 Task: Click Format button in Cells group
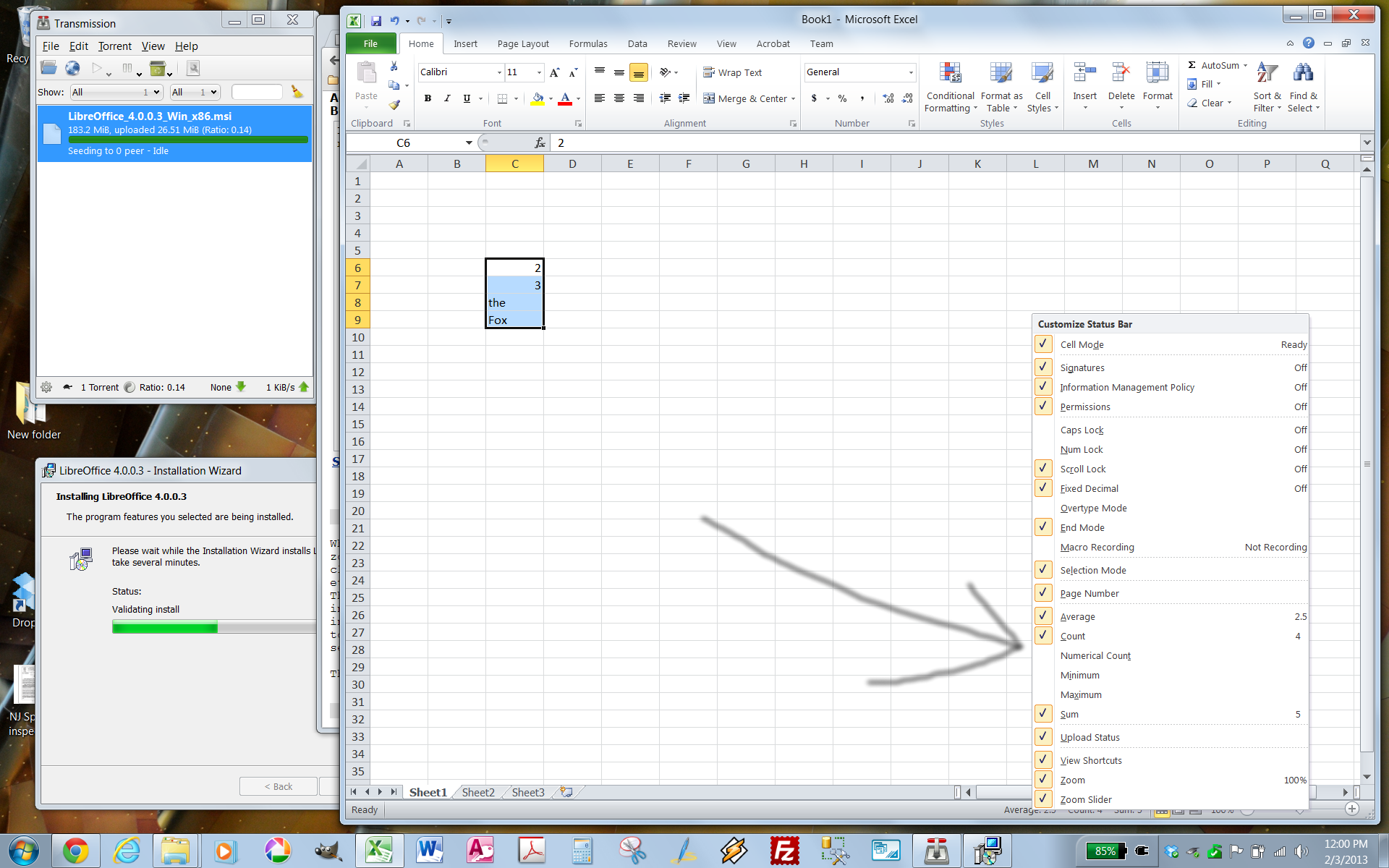1157,88
